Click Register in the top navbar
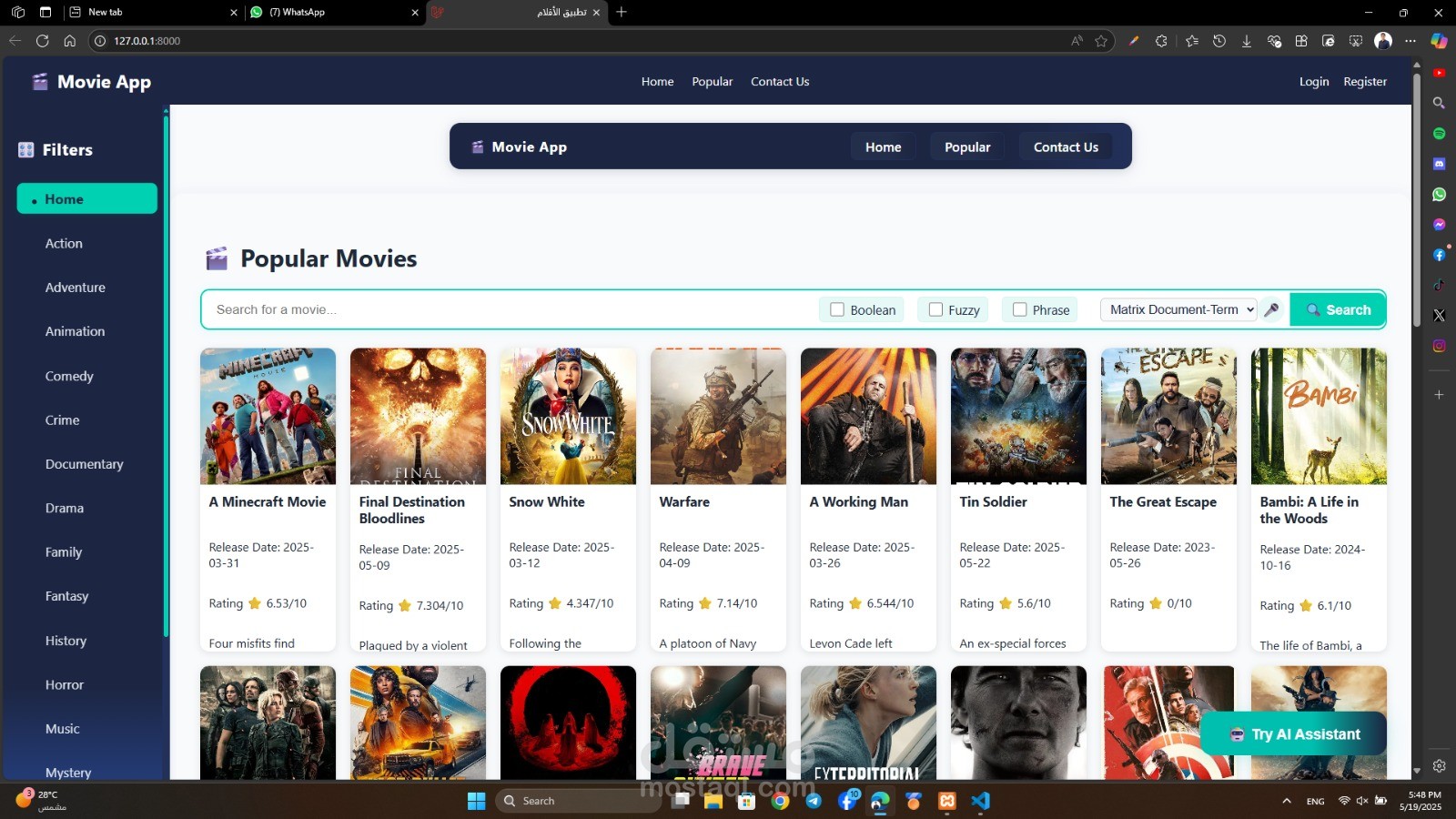This screenshot has width=1456, height=819. 1365,82
